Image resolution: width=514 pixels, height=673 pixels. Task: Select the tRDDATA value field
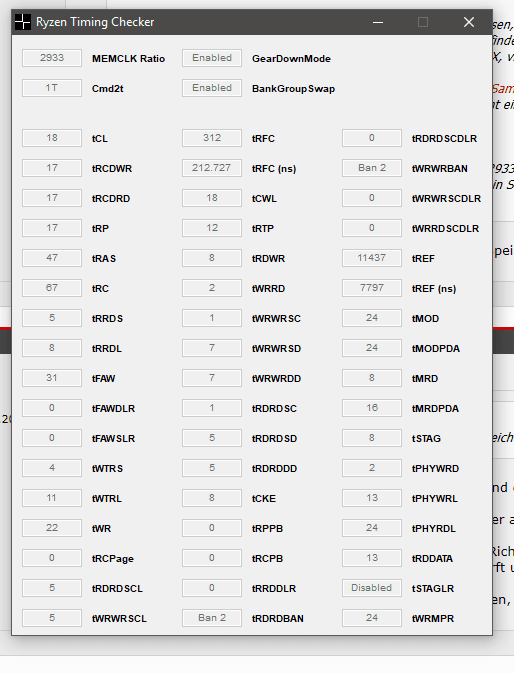[372, 558]
